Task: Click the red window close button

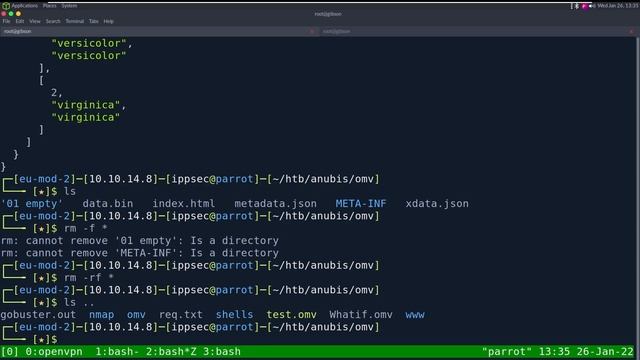Action: point(4,14)
